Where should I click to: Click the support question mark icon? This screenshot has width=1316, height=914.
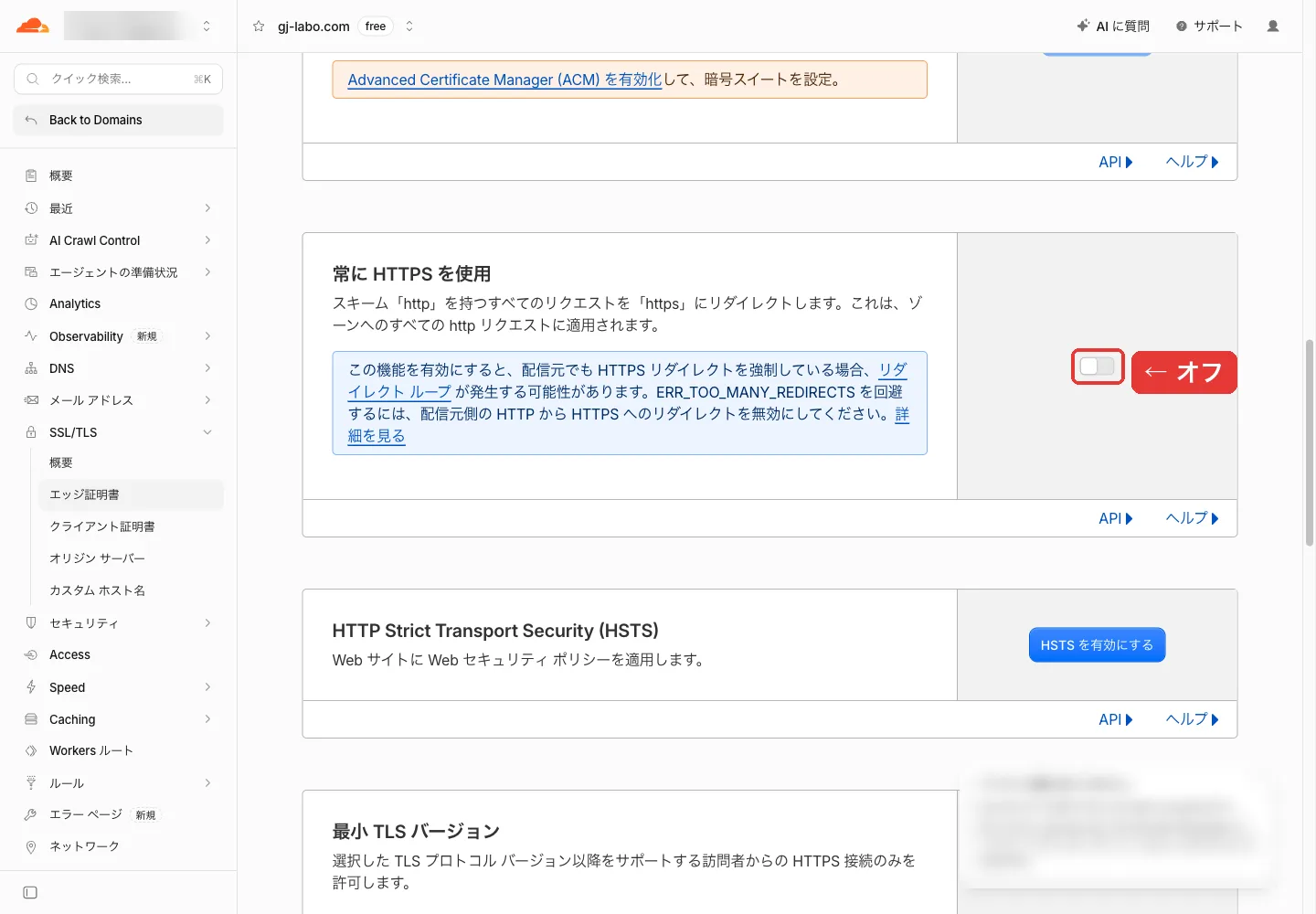point(1182,27)
